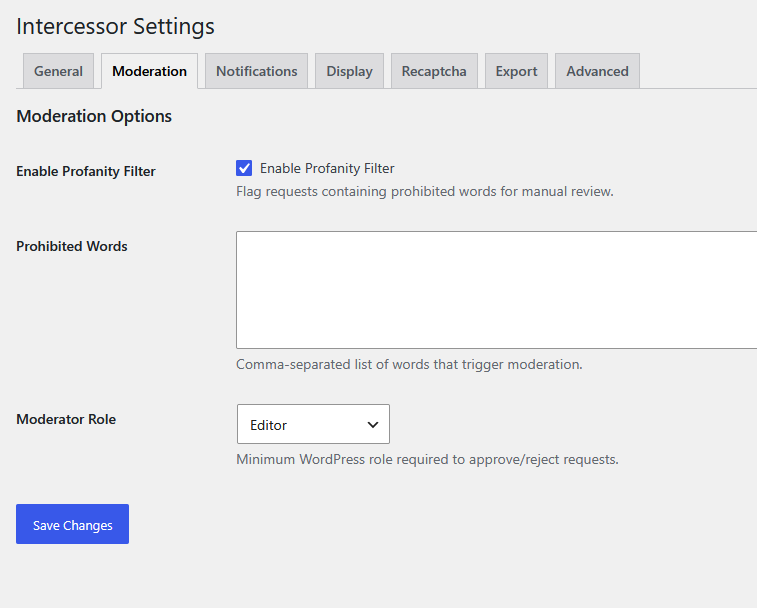The image size is (757, 608).
Task: Uncheck the Enable Profanity Filter checkbox
Action: click(x=244, y=168)
